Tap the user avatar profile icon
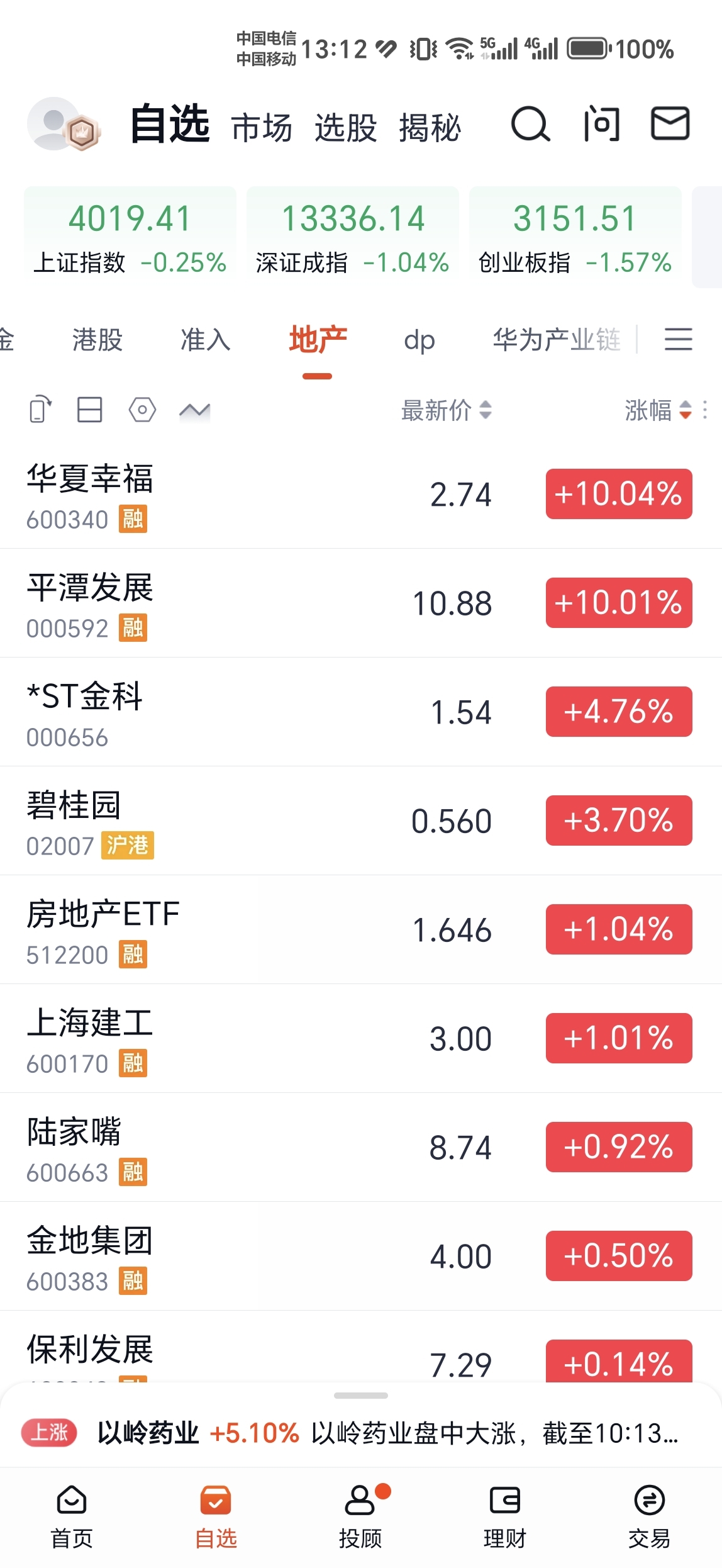This screenshot has height=1568, width=722. [64, 124]
